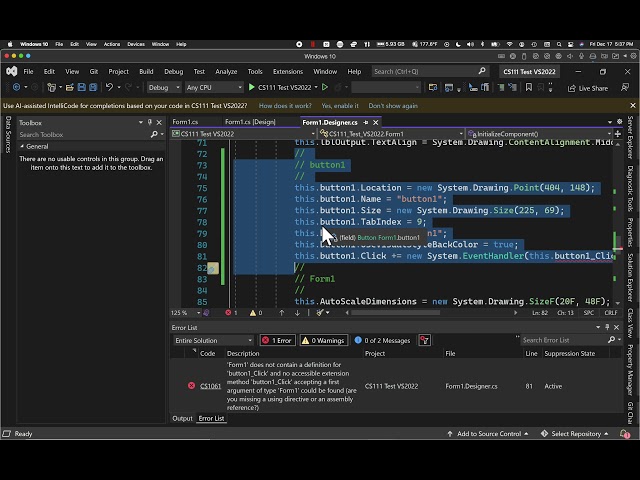Click the macOS Wi-Fi menu bar icon
Viewport: 640px width, 480px height.
(x=509, y=44)
